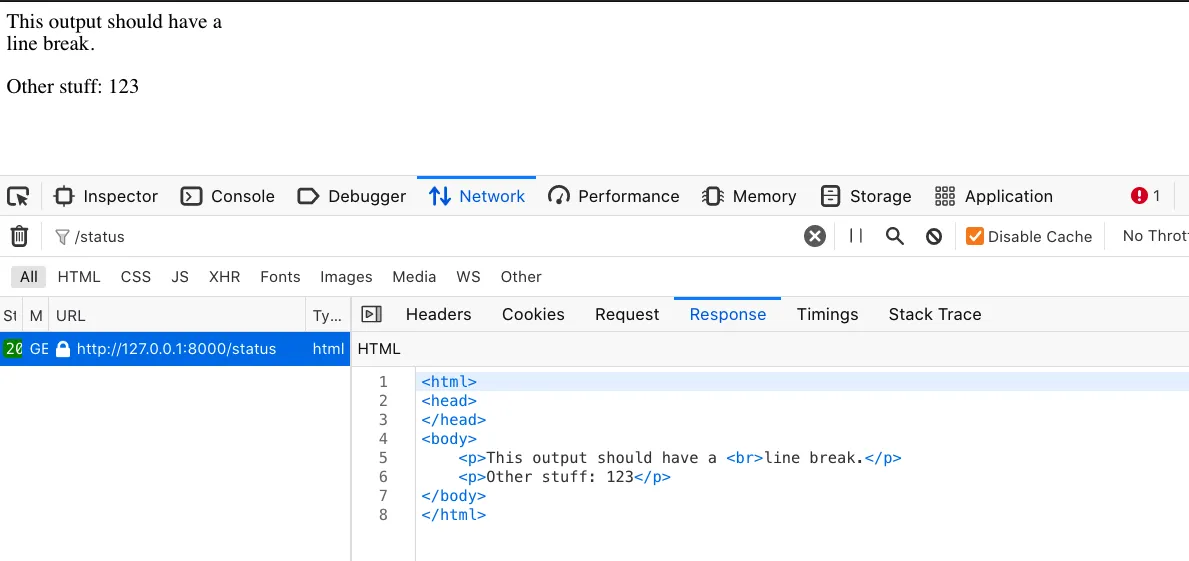Clear network log with trash icon

point(19,237)
